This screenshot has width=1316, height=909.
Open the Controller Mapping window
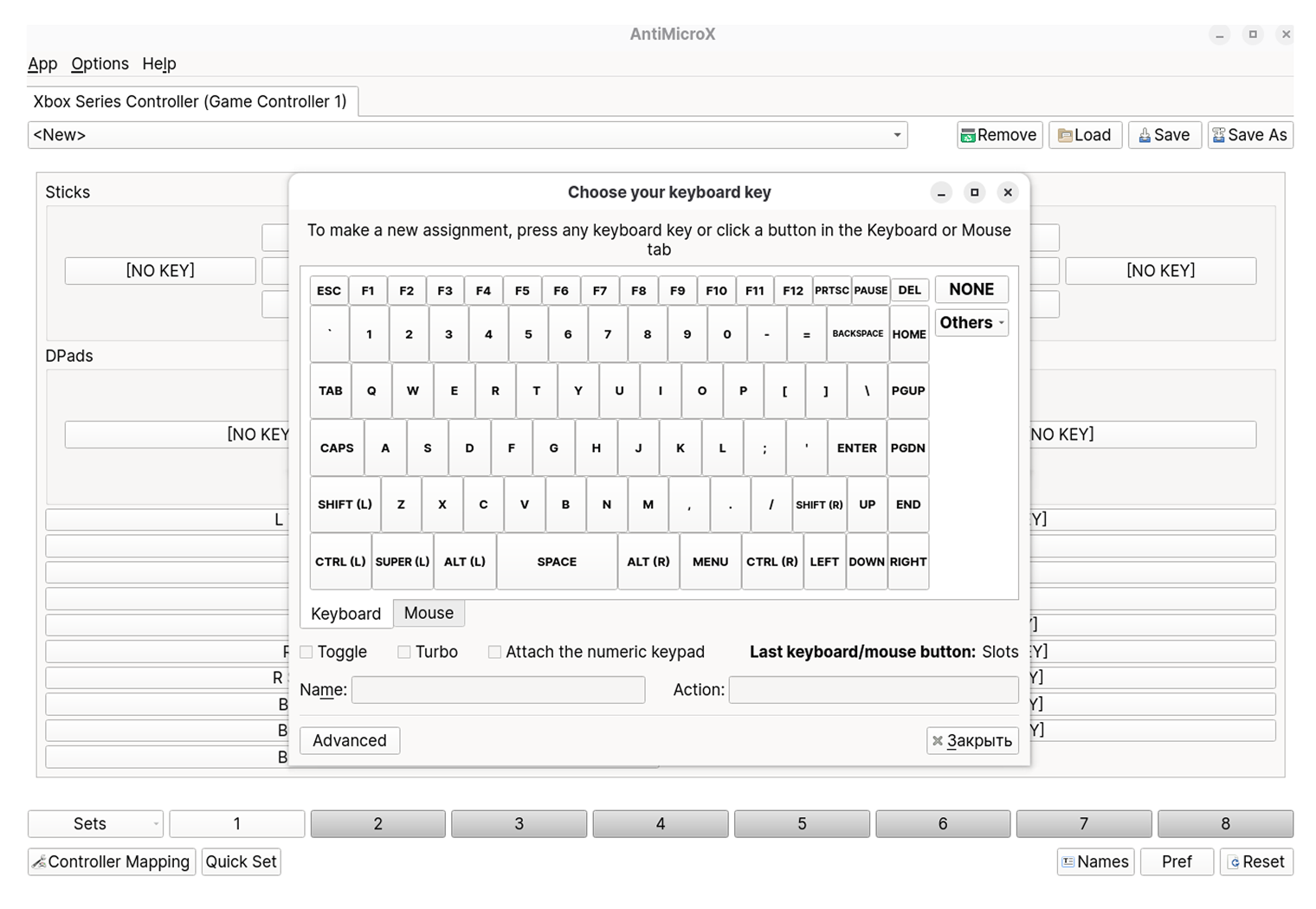point(112,861)
